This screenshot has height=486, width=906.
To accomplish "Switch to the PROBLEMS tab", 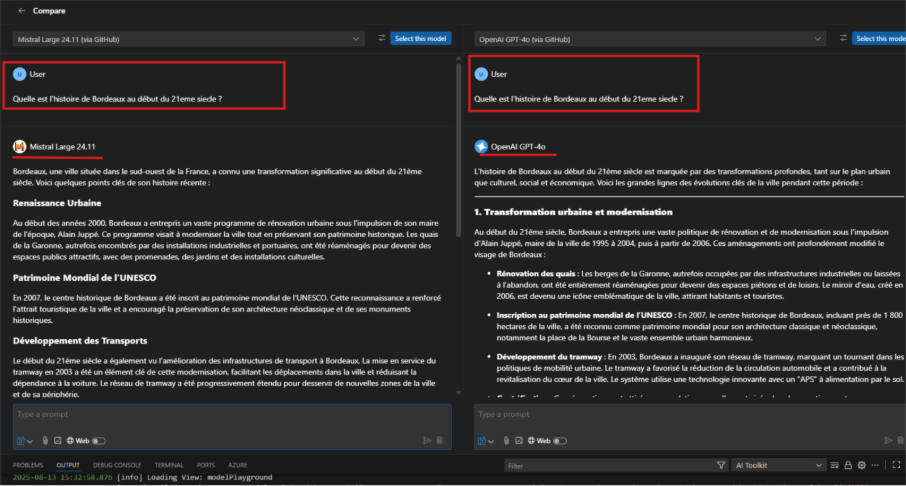I will [28, 465].
